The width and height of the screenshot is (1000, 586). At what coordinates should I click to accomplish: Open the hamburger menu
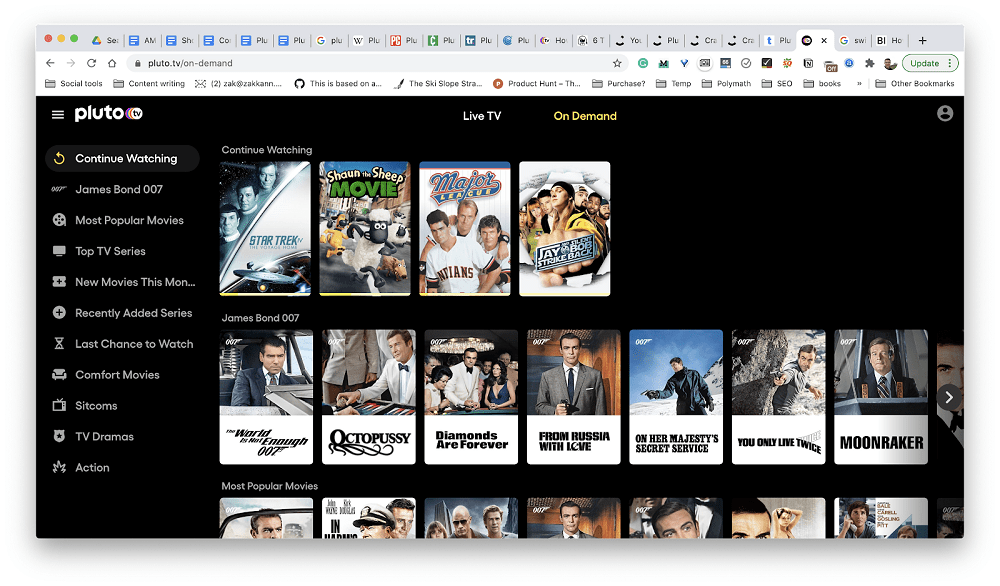[x=57, y=114]
